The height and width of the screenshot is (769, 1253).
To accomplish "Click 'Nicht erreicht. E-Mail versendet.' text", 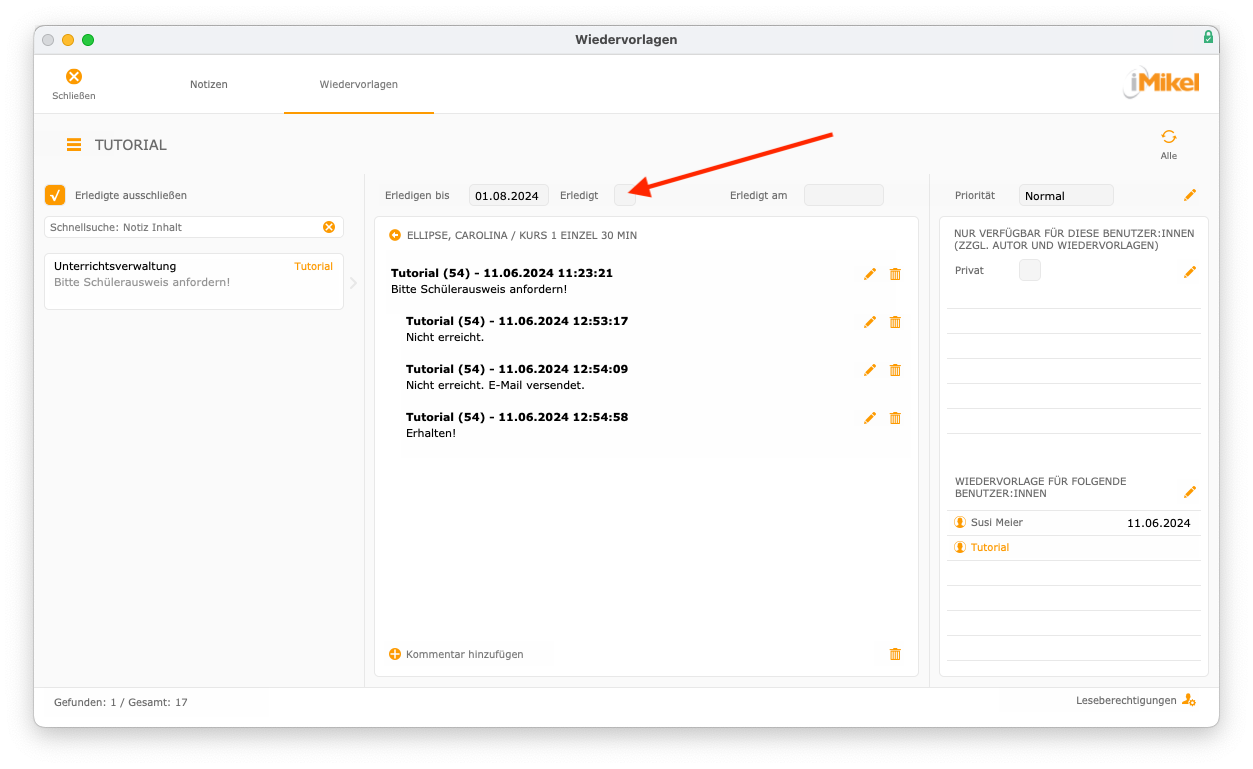I will 495,385.
